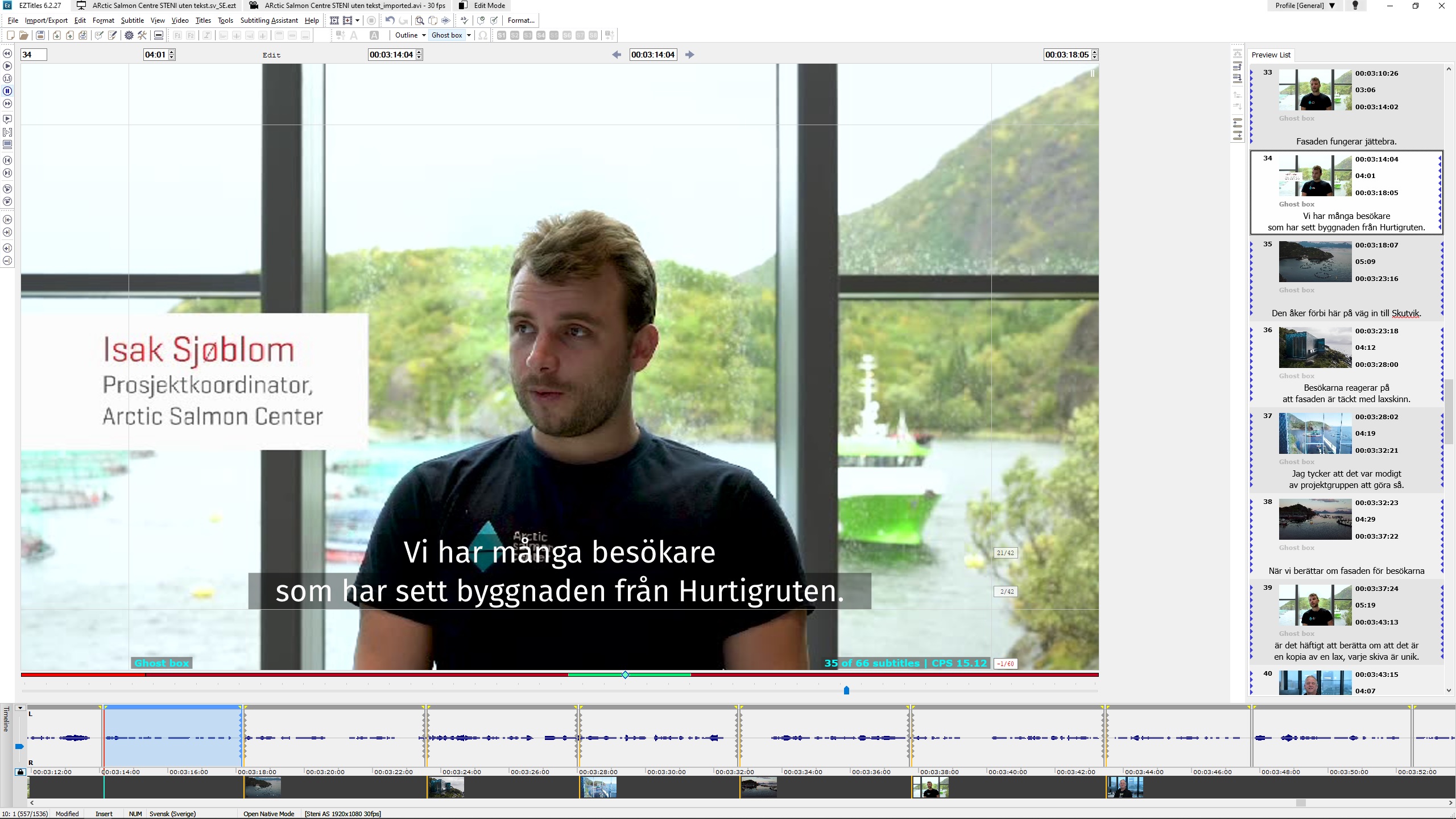1456x819 pixels.
Task: Click the insert subtitle below icon in preview toolbar
Action: coord(1237,135)
